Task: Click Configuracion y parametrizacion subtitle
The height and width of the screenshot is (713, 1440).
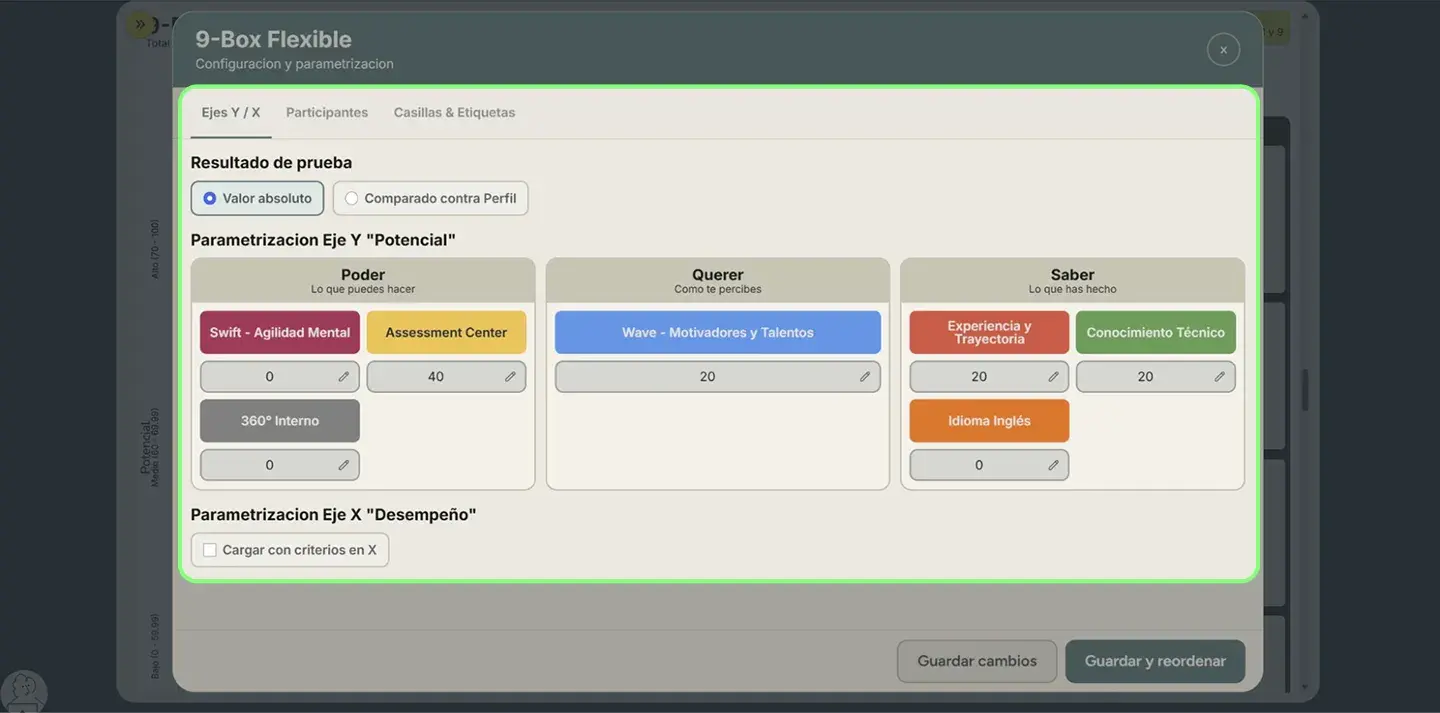Action: point(294,64)
